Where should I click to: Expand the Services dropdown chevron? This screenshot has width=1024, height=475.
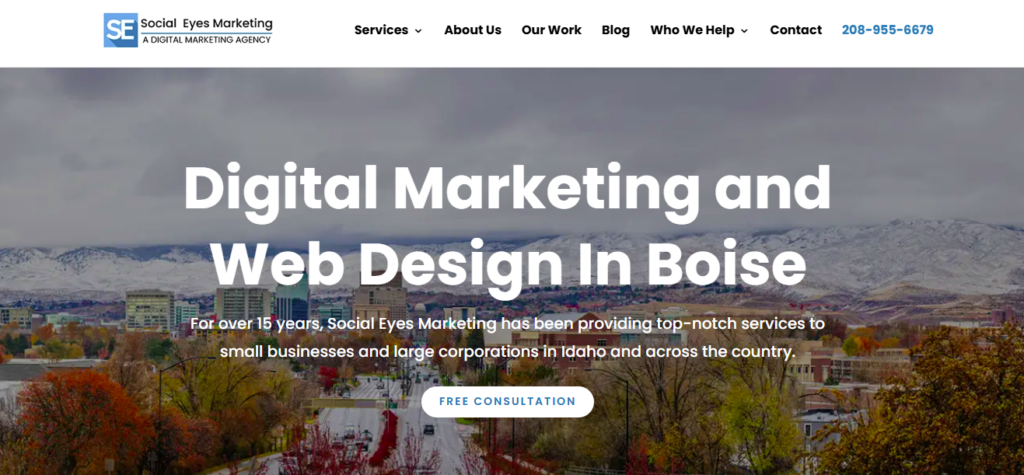(418, 31)
